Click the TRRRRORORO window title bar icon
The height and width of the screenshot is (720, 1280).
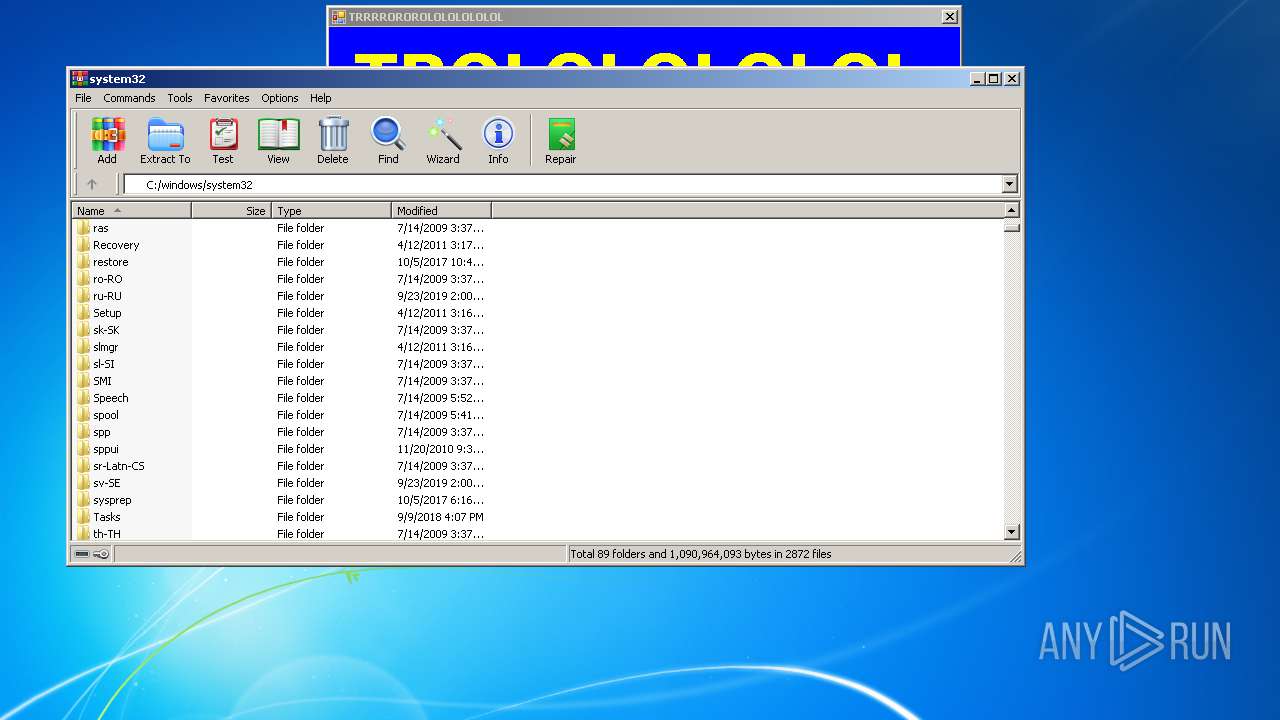(x=339, y=17)
